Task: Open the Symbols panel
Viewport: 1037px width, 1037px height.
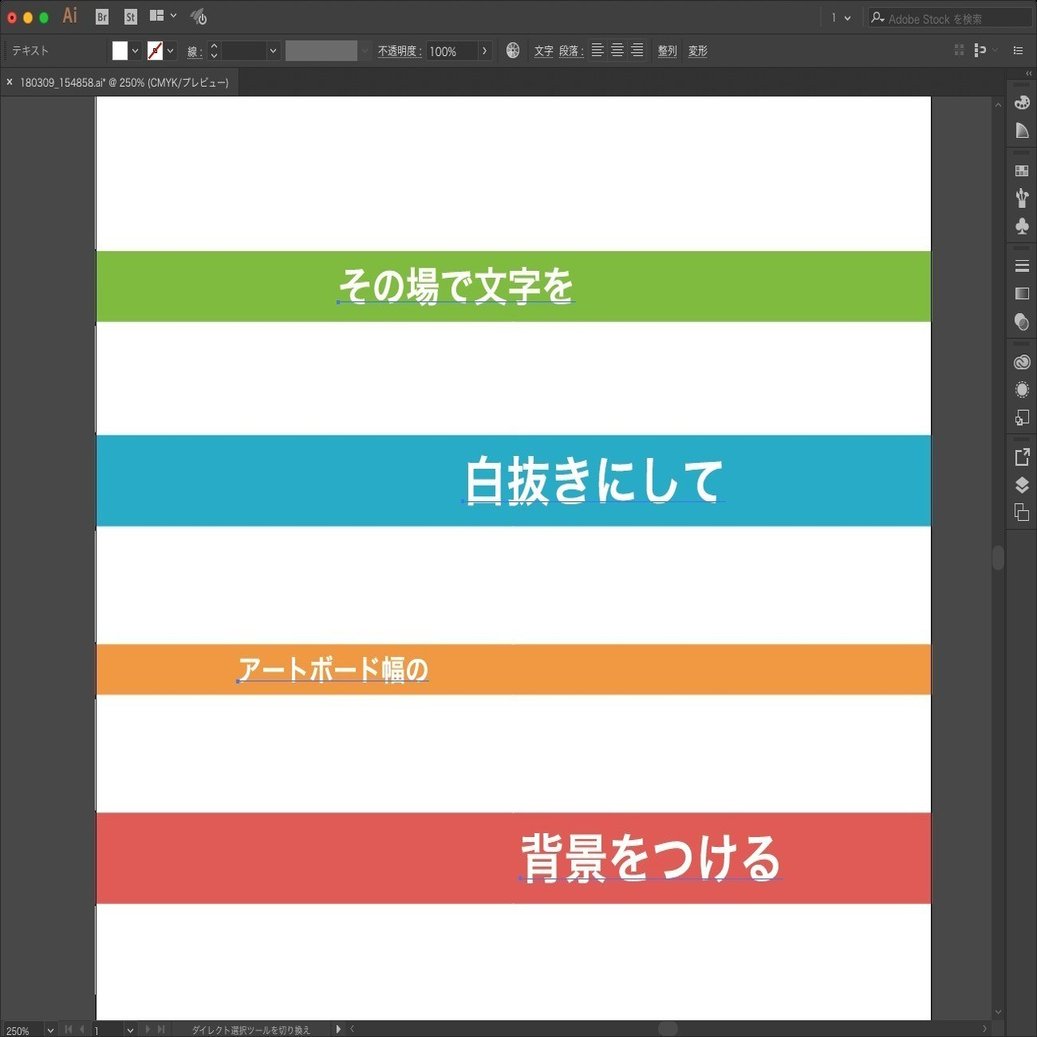Action: (x=1021, y=226)
